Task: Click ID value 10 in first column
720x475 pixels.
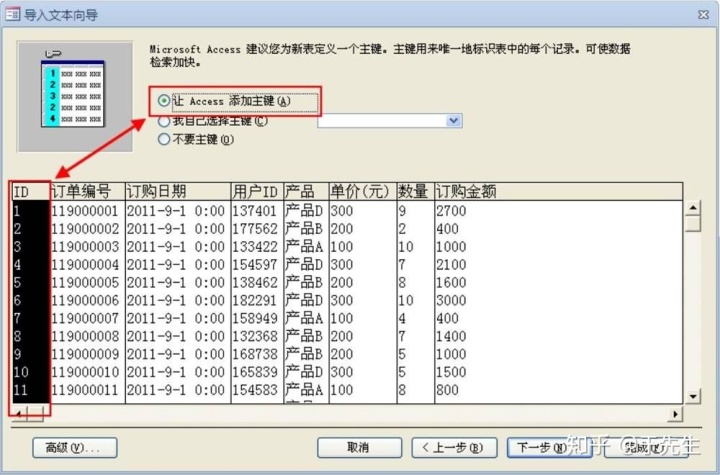Action: (x=21, y=372)
